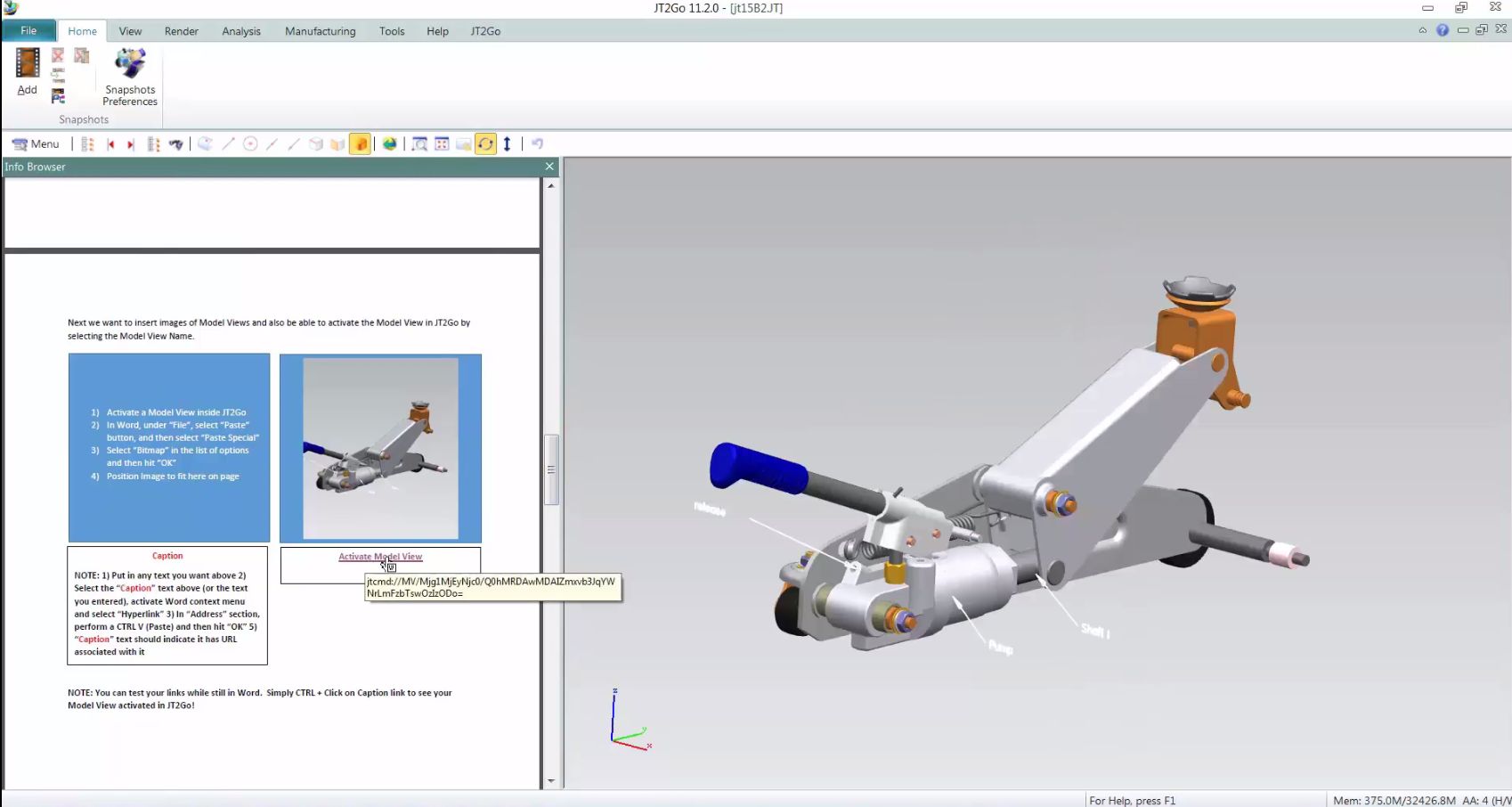Image resolution: width=1512 pixels, height=807 pixels.
Task: Switch to the Render ribbon tab
Action: [182, 31]
